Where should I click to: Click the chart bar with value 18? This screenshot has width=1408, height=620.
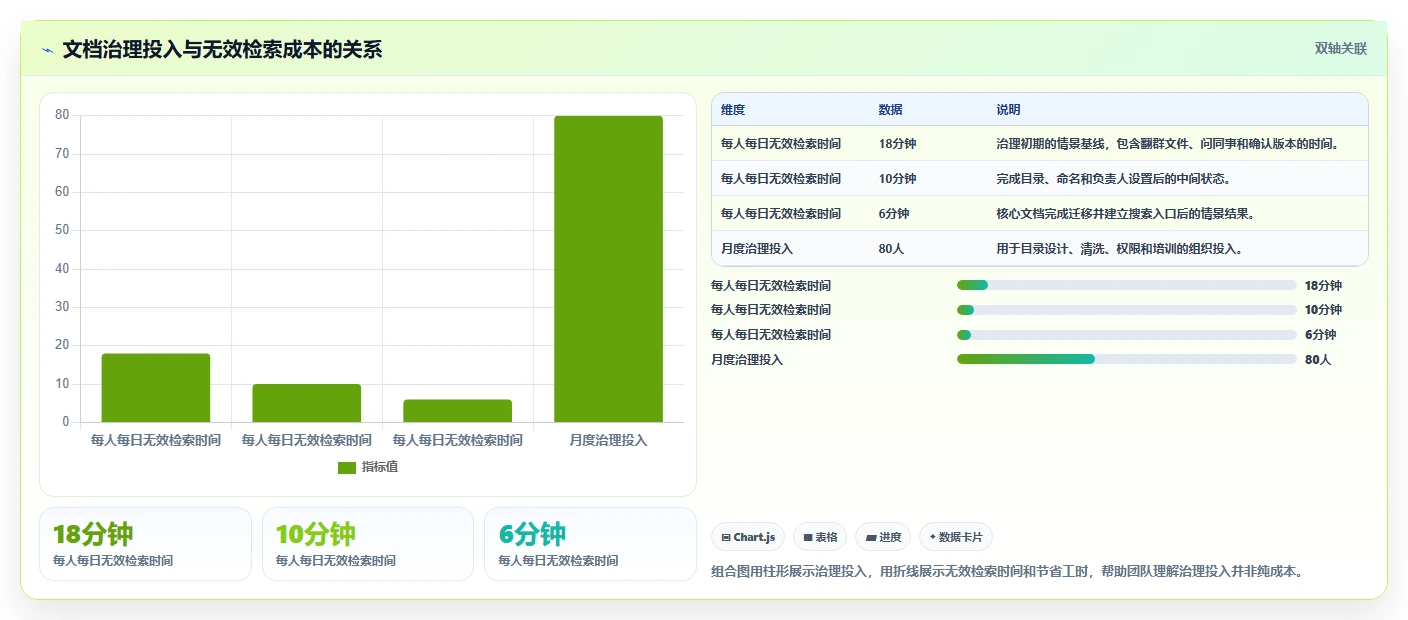[x=156, y=388]
